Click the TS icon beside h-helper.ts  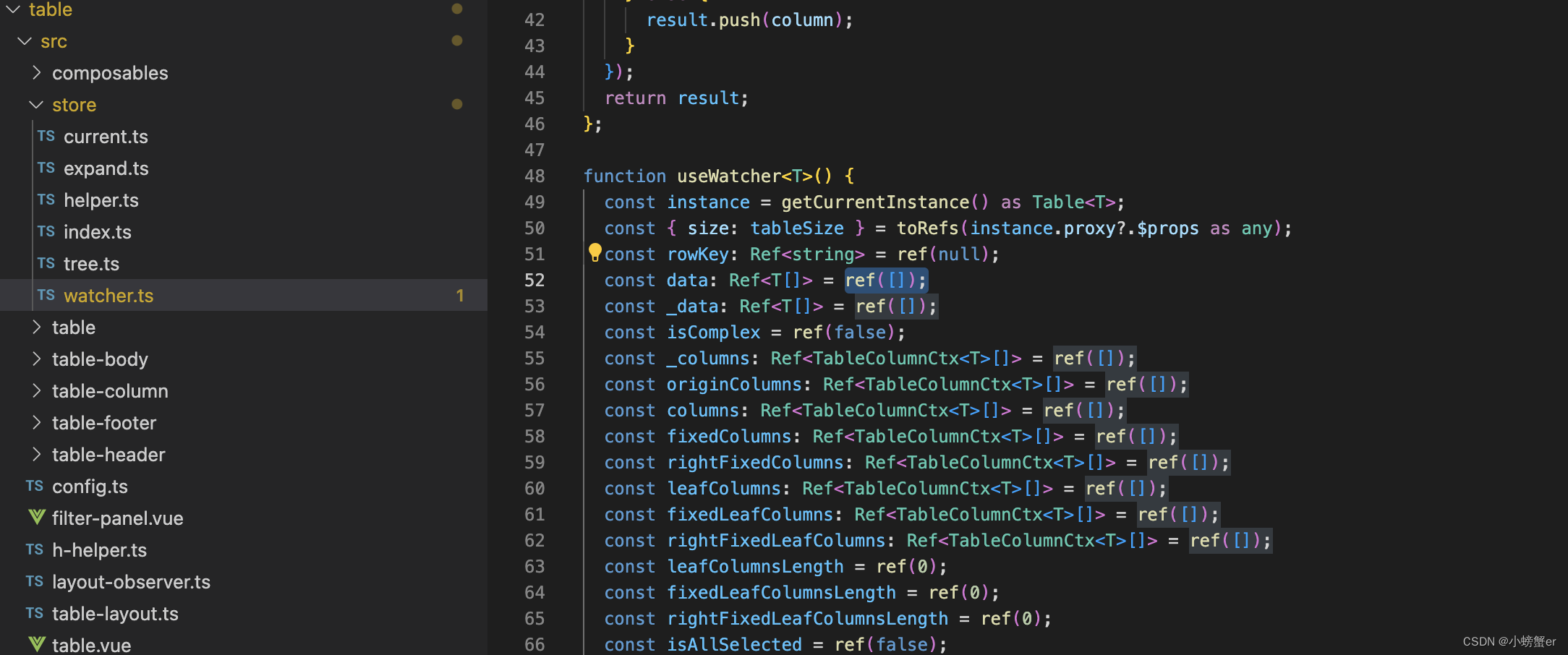pyautogui.click(x=35, y=549)
